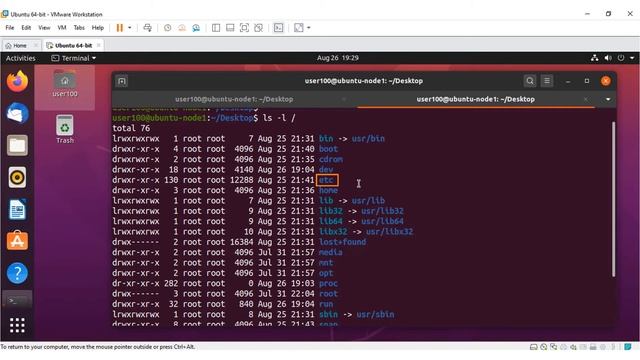Take a snapshot using the clock icon
The height and width of the screenshot is (360, 640).
(x=167, y=28)
